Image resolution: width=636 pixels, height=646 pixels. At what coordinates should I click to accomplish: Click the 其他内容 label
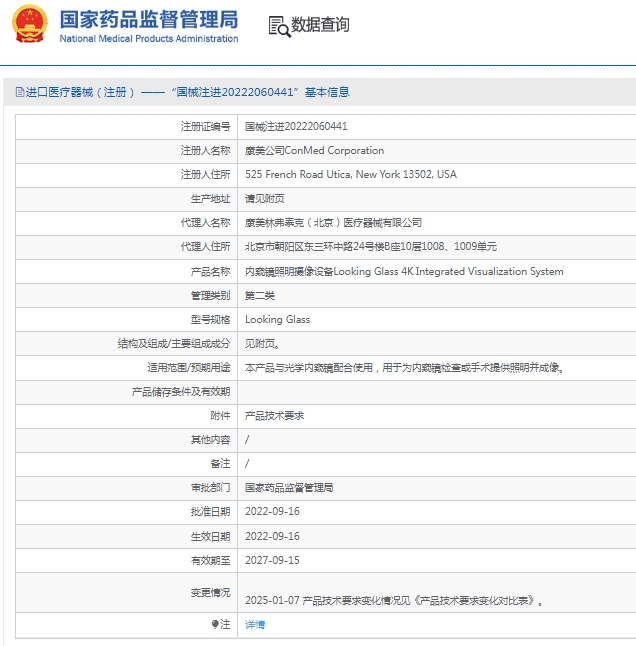pos(210,439)
